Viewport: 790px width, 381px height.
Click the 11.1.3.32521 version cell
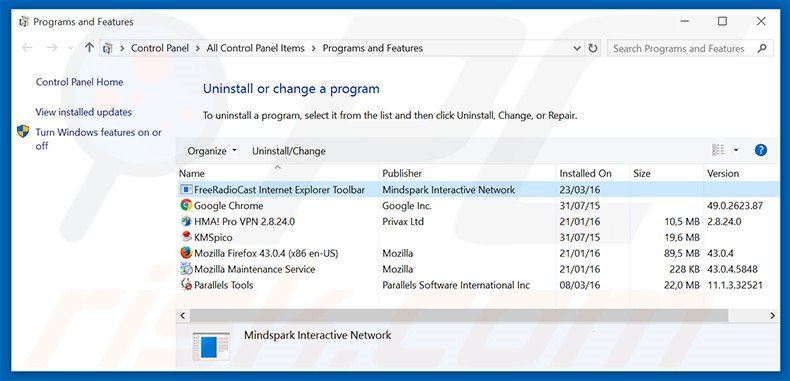point(735,285)
